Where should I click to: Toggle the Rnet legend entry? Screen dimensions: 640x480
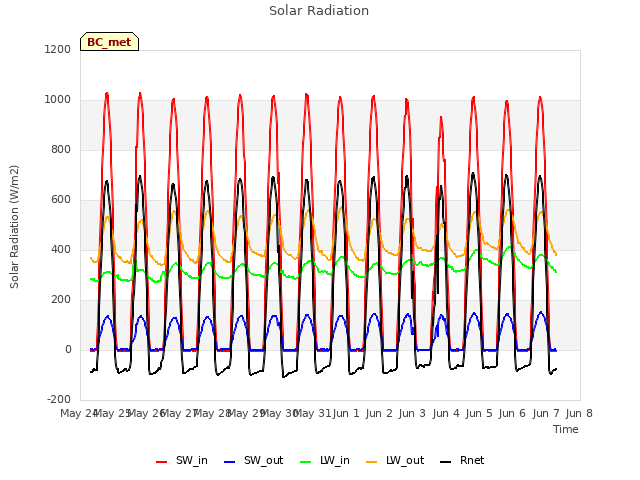[462, 460]
